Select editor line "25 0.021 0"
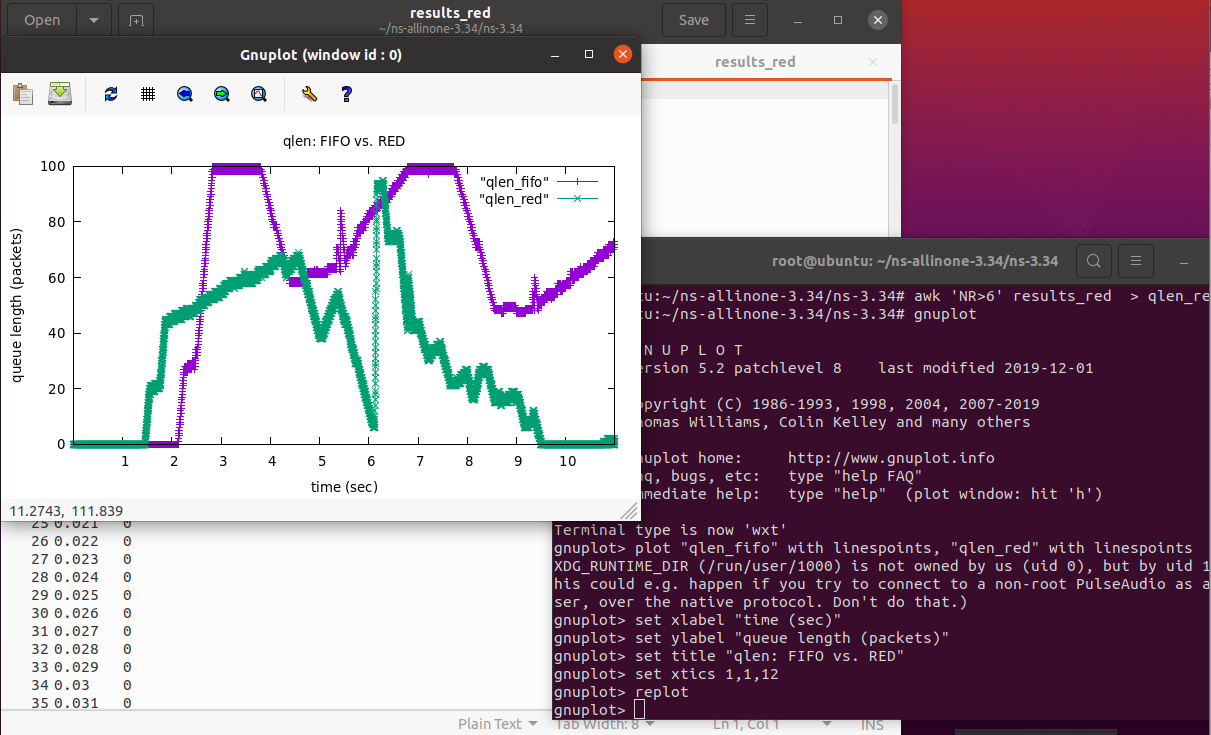This screenshot has height=735, width=1211. pyautogui.click(x=81, y=522)
